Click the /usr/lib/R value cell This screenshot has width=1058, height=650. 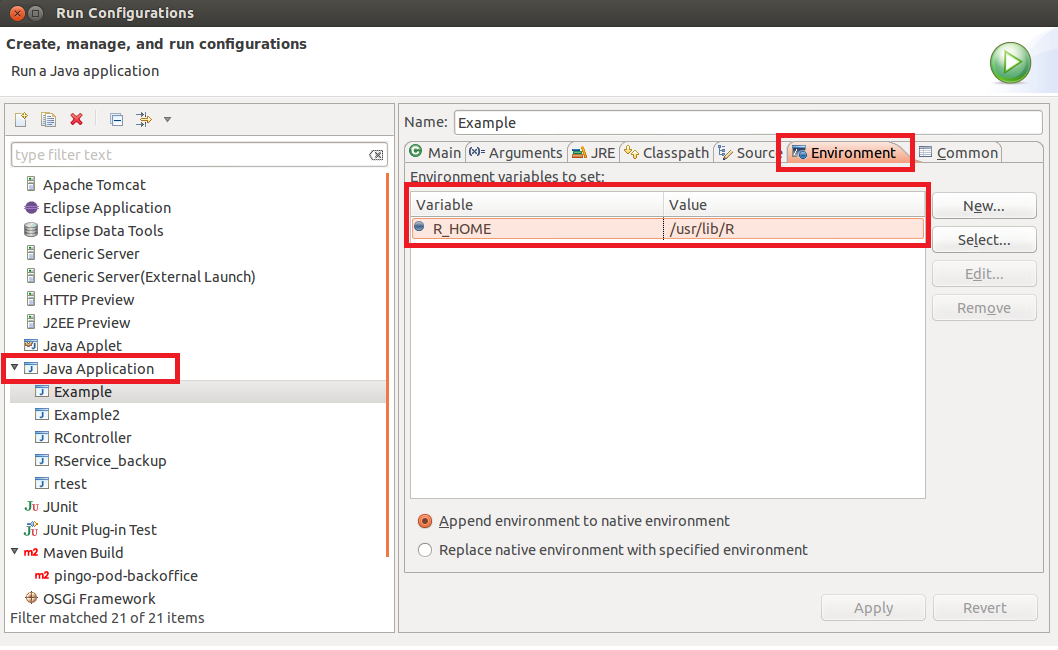pos(794,229)
